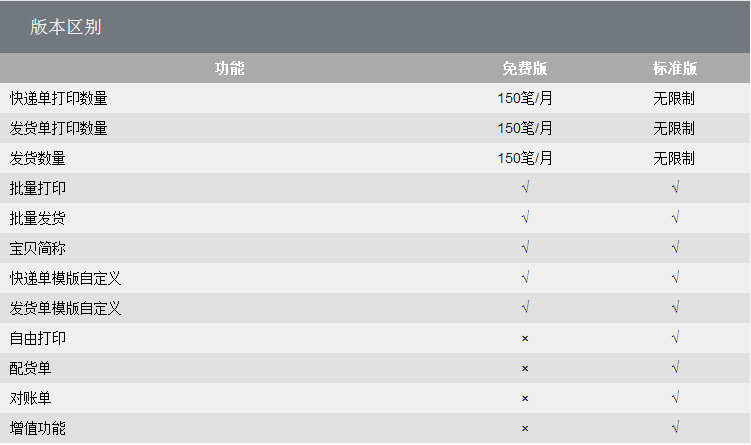Select the 标准版 column header

pyautogui.click(x=675, y=69)
